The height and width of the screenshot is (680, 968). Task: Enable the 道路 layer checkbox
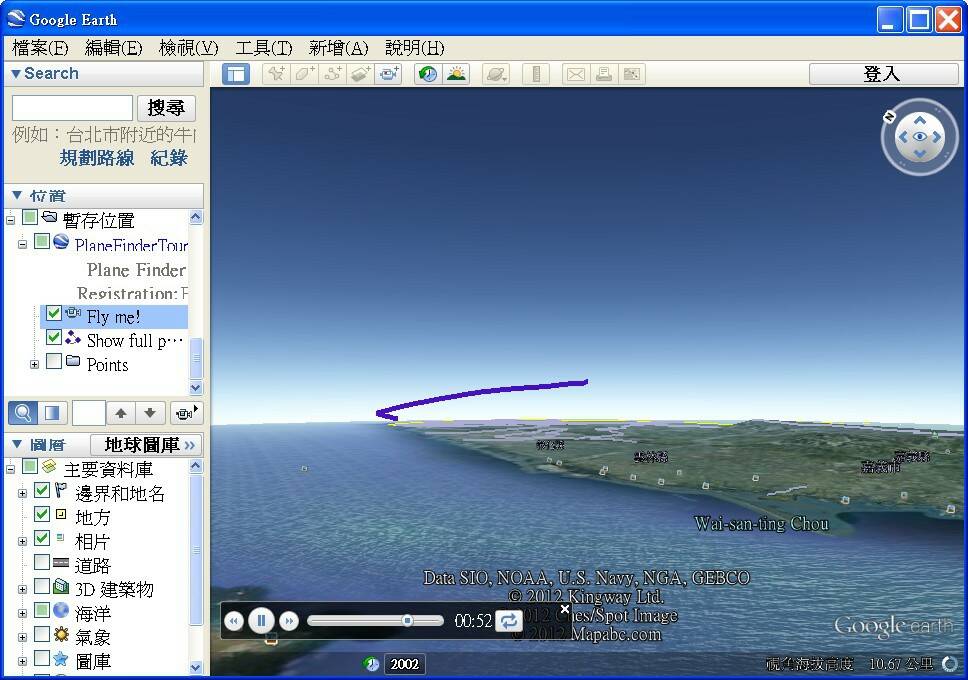tap(42, 562)
